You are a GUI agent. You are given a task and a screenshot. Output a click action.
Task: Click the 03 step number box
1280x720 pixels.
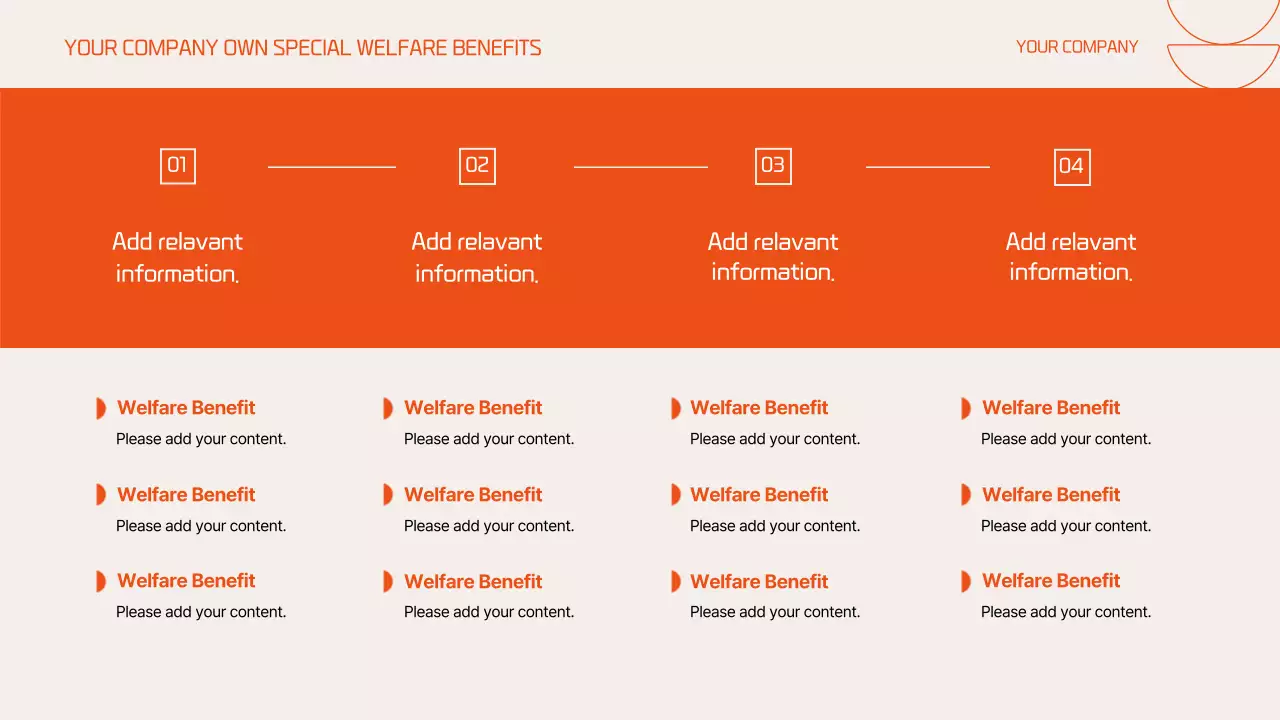coord(773,166)
